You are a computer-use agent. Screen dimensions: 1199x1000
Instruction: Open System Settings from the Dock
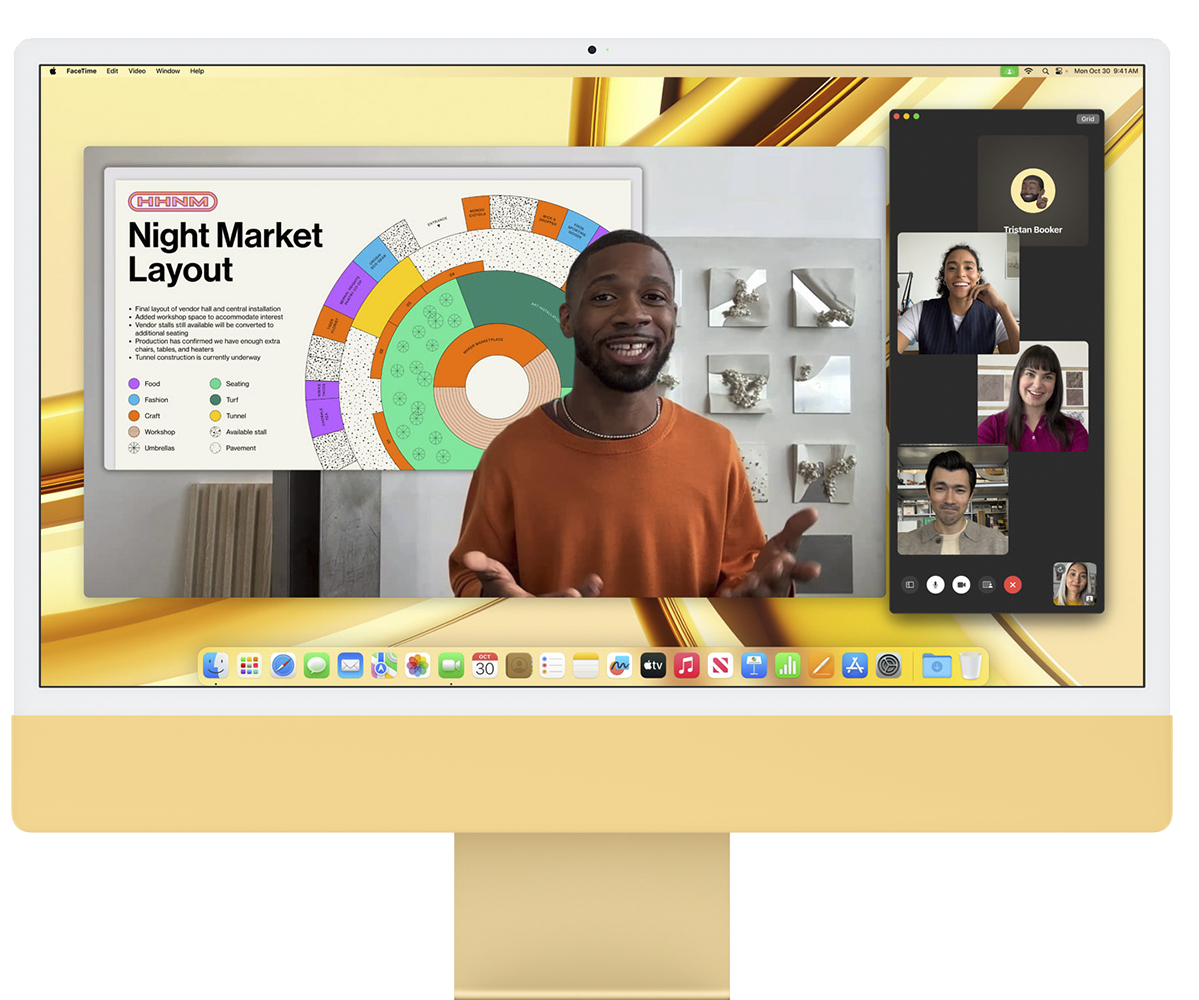[889, 666]
